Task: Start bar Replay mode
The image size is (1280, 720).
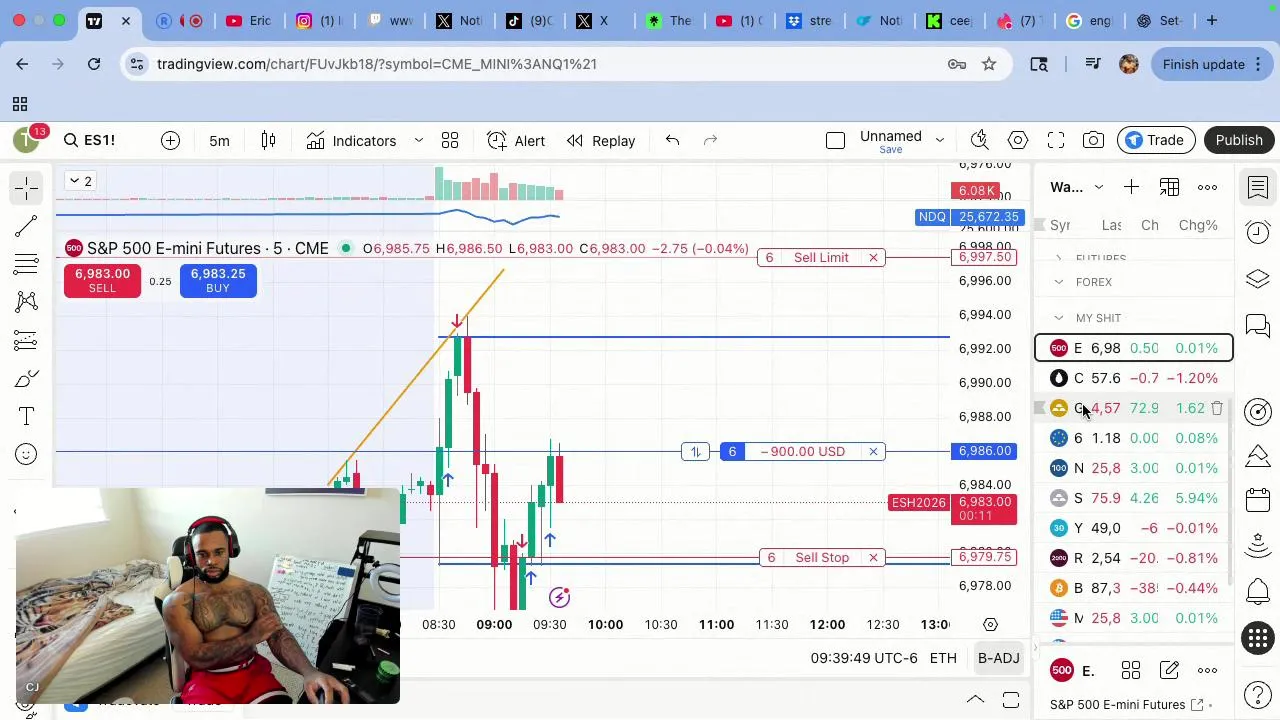Action: (601, 140)
